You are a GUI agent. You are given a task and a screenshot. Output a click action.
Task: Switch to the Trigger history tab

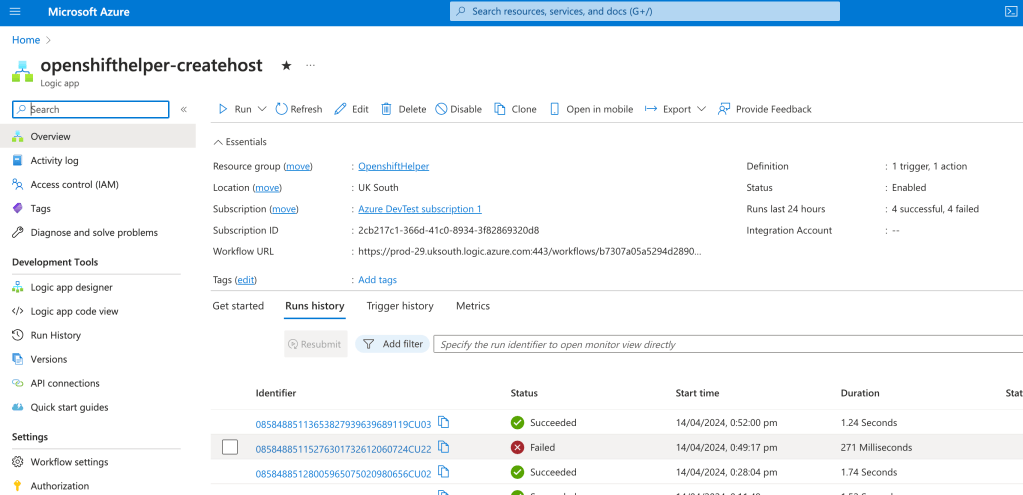click(400, 305)
